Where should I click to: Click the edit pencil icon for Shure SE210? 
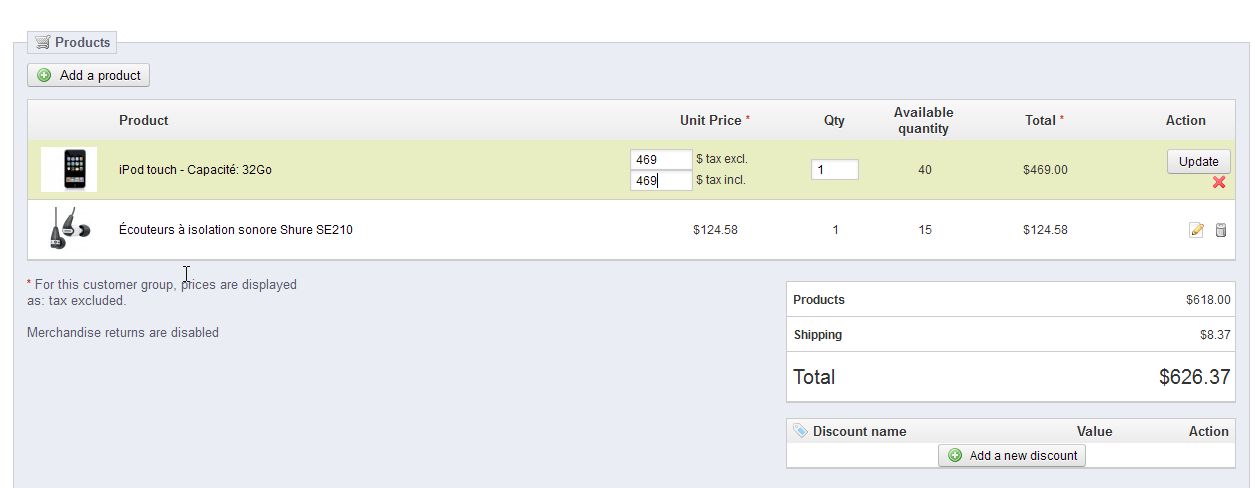pyautogui.click(x=1196, y=230)
